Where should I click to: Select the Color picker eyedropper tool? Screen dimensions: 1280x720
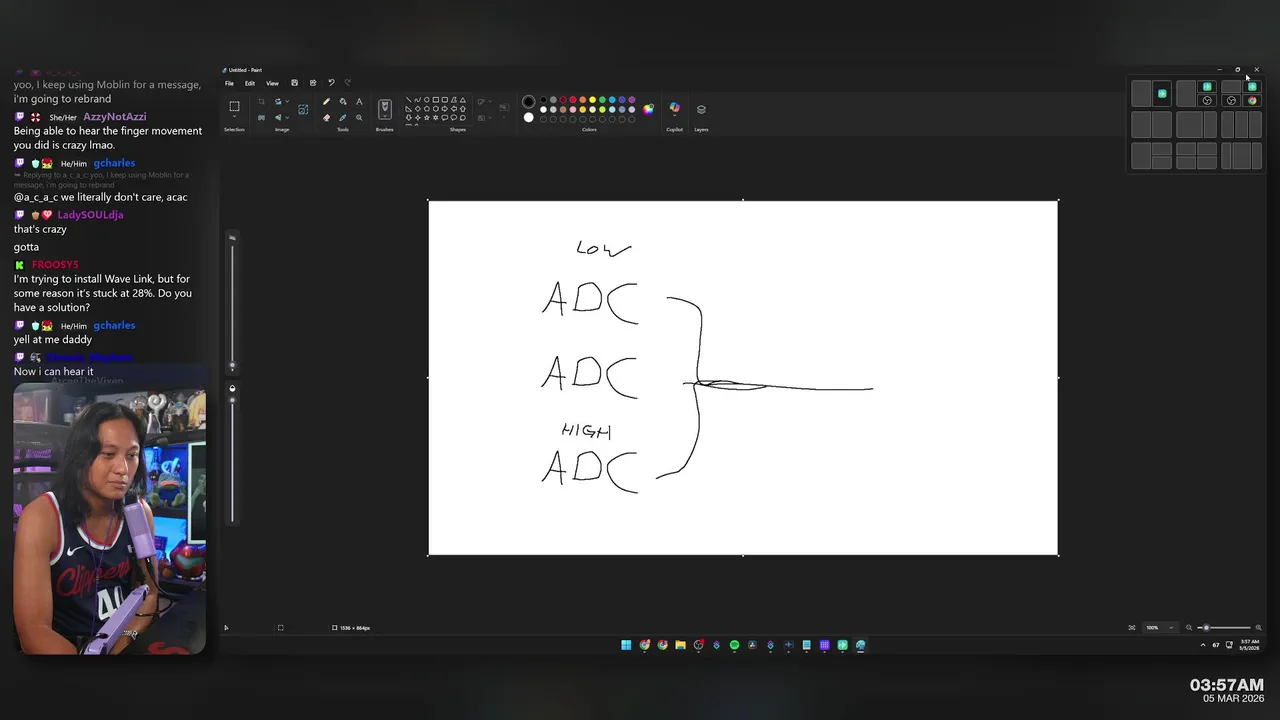343,118
